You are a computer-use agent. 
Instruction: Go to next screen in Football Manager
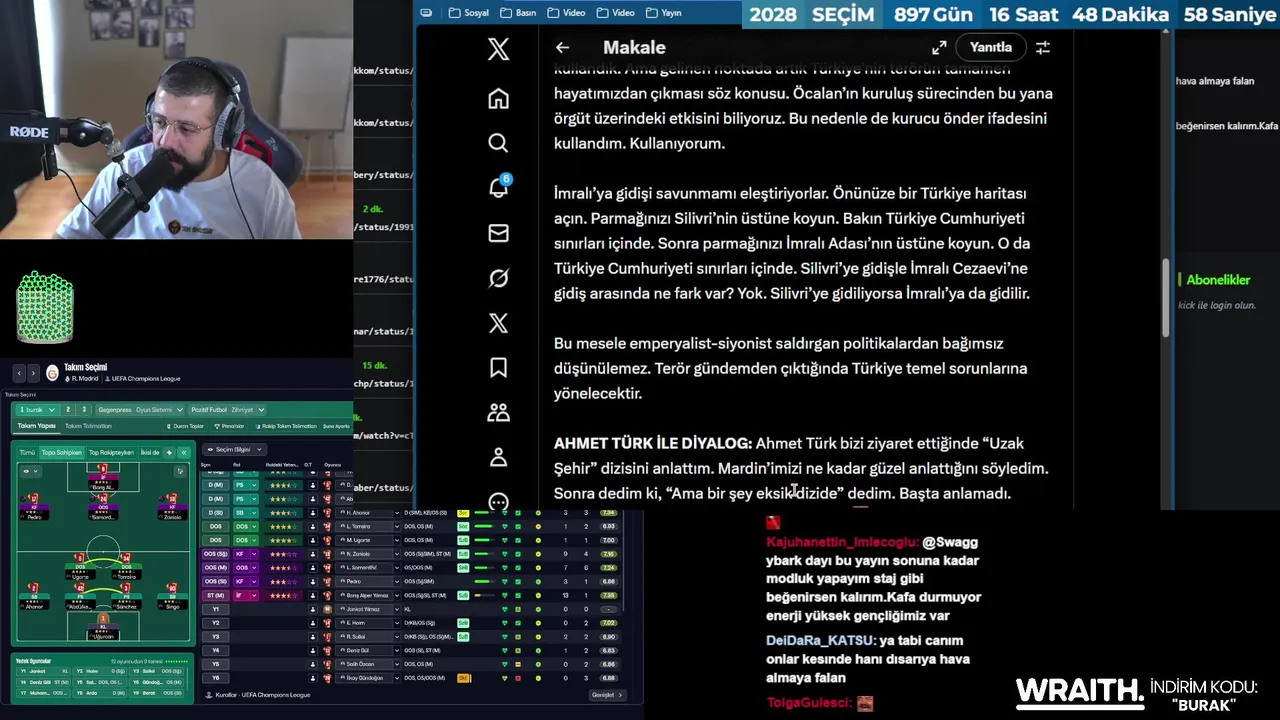(x=33, y=373)
